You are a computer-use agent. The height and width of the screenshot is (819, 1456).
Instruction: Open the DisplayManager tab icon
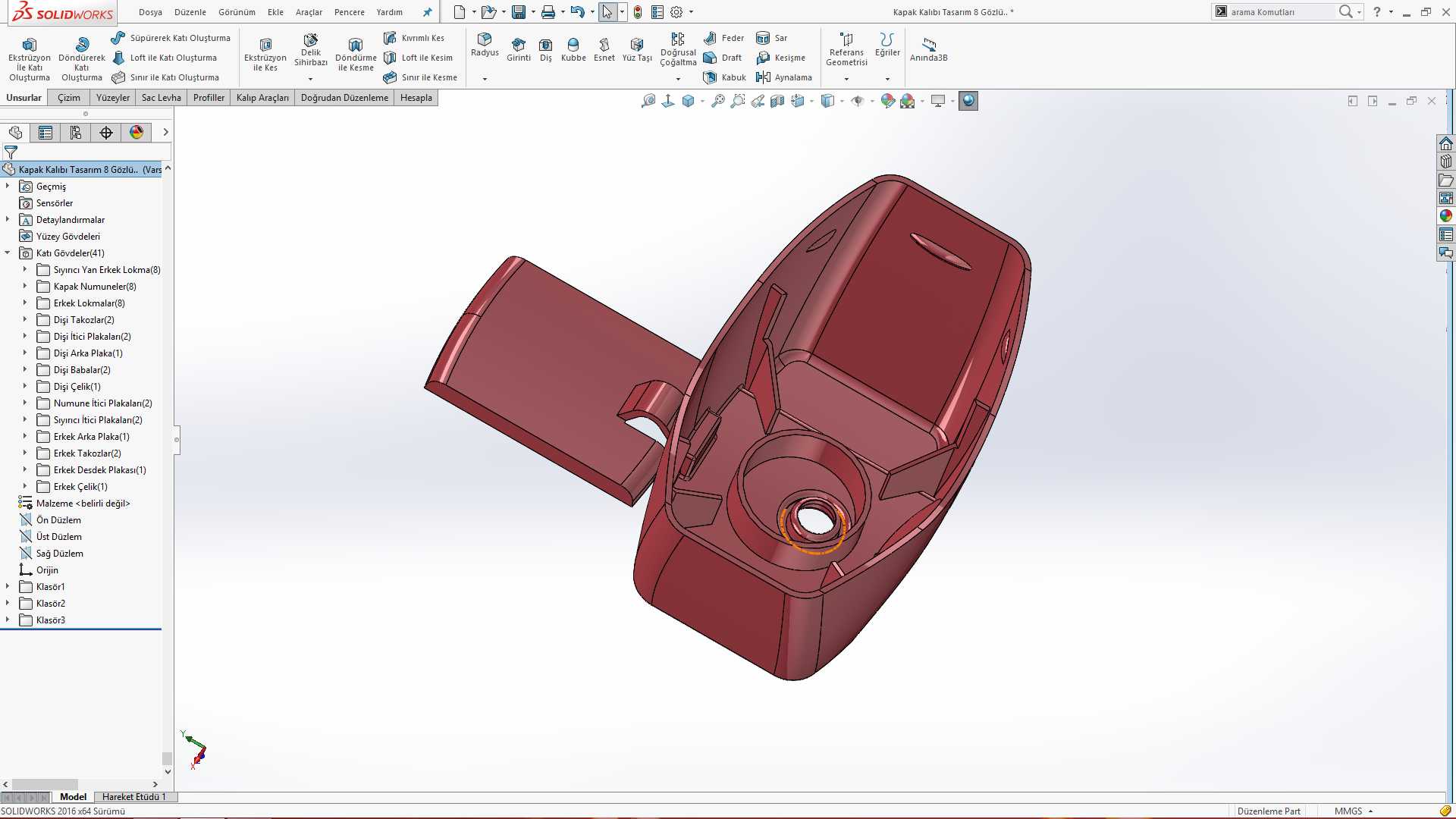tap(136, 133)
